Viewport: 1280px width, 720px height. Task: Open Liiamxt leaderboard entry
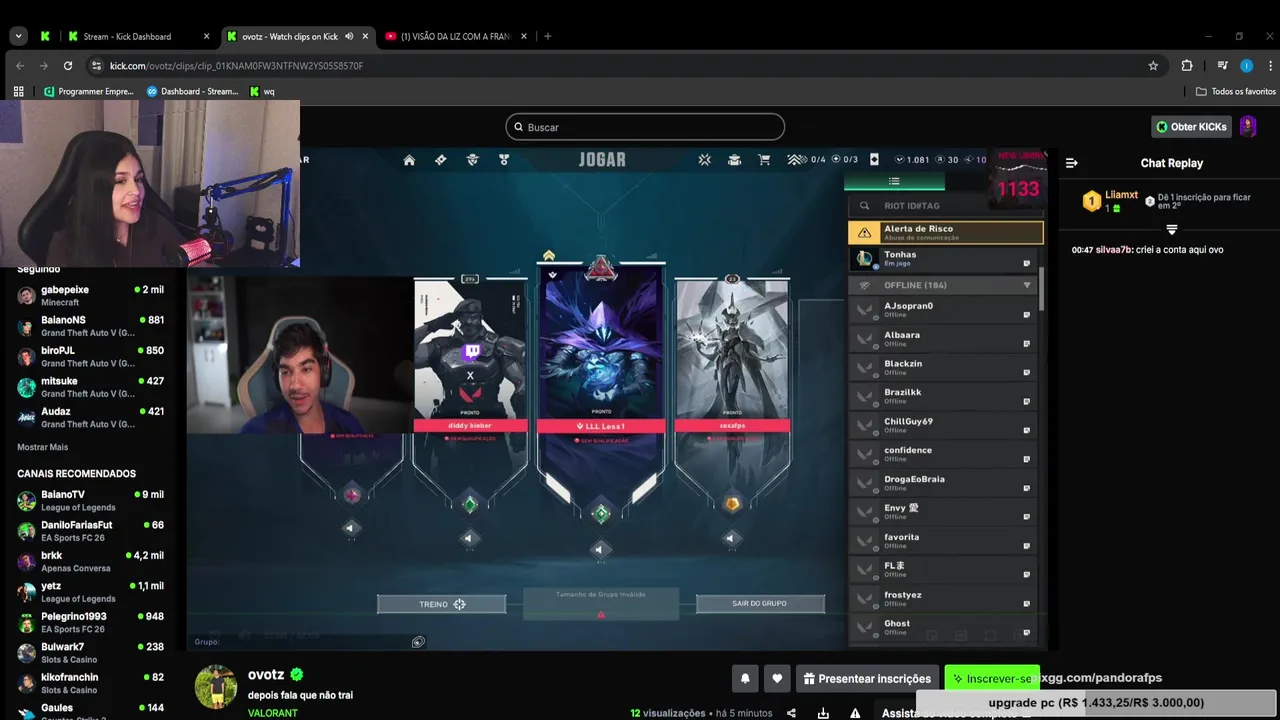coord(1111,200)
